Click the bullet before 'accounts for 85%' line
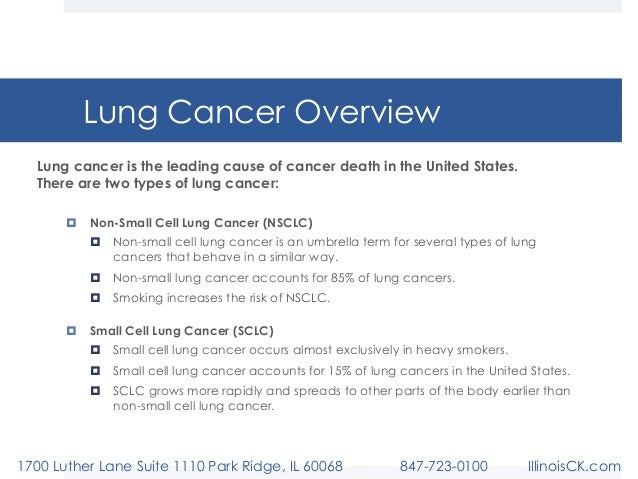This screenshot has height=479, width=638. point(96,279)
